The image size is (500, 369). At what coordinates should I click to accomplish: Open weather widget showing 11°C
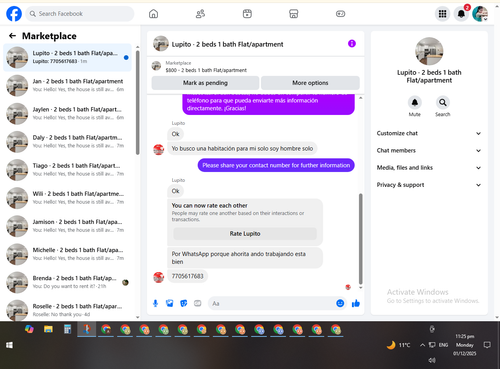click(398, 345)
